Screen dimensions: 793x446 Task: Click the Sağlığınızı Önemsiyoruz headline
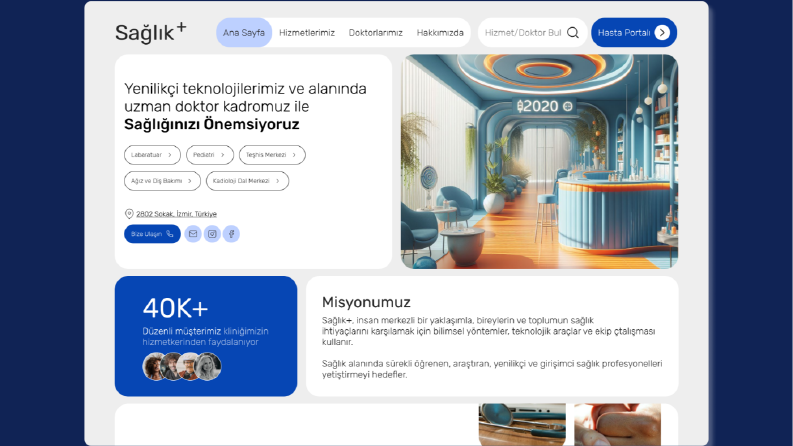click(212, 124)
